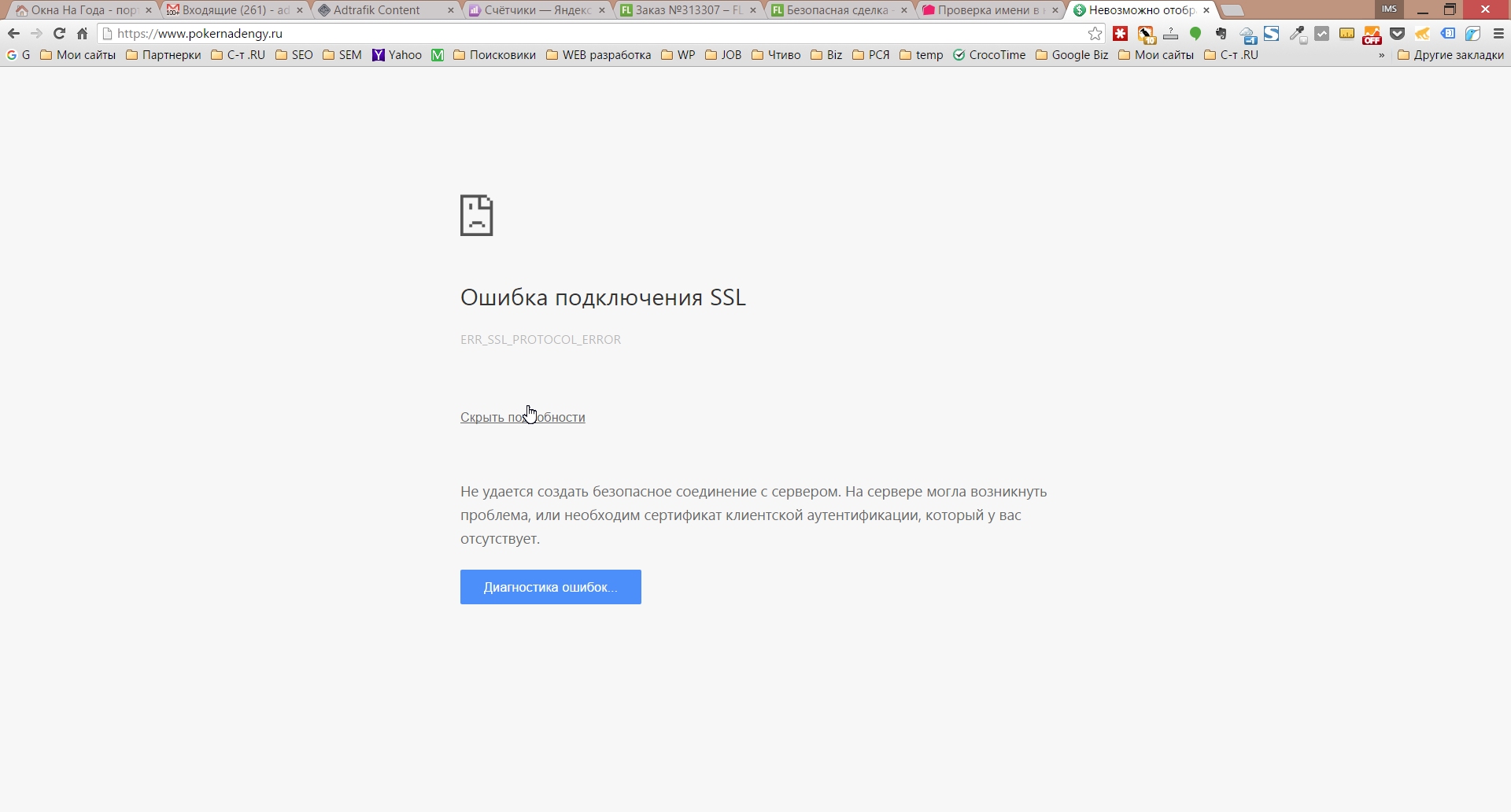Open a new tab

click(1232, 10)
